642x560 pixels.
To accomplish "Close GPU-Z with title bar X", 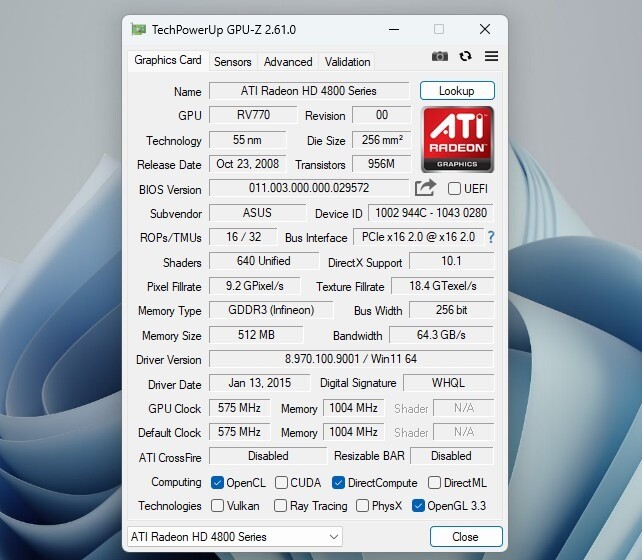I will pos(485,29).
